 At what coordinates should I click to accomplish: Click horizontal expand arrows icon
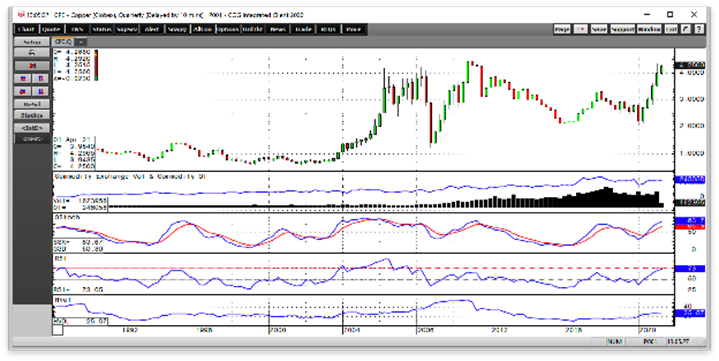[23, 91]
